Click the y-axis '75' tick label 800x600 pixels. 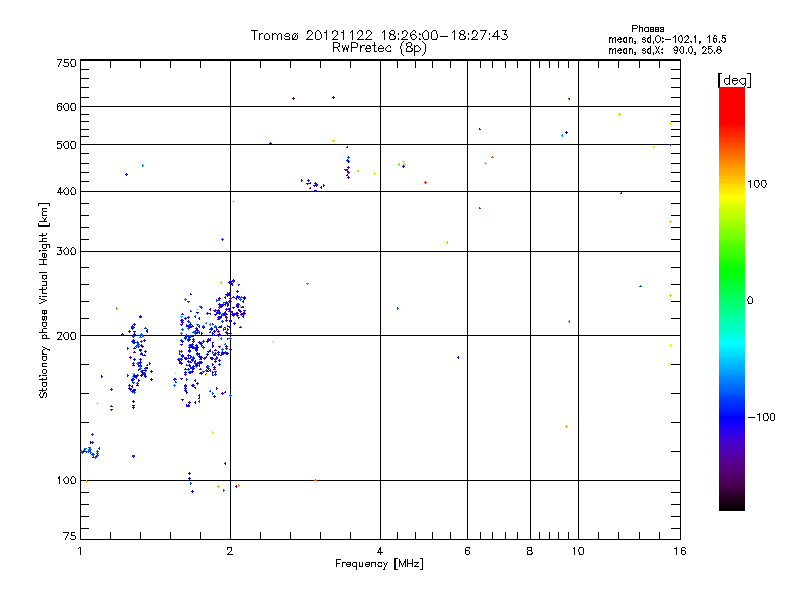click(x=70, y=536)
